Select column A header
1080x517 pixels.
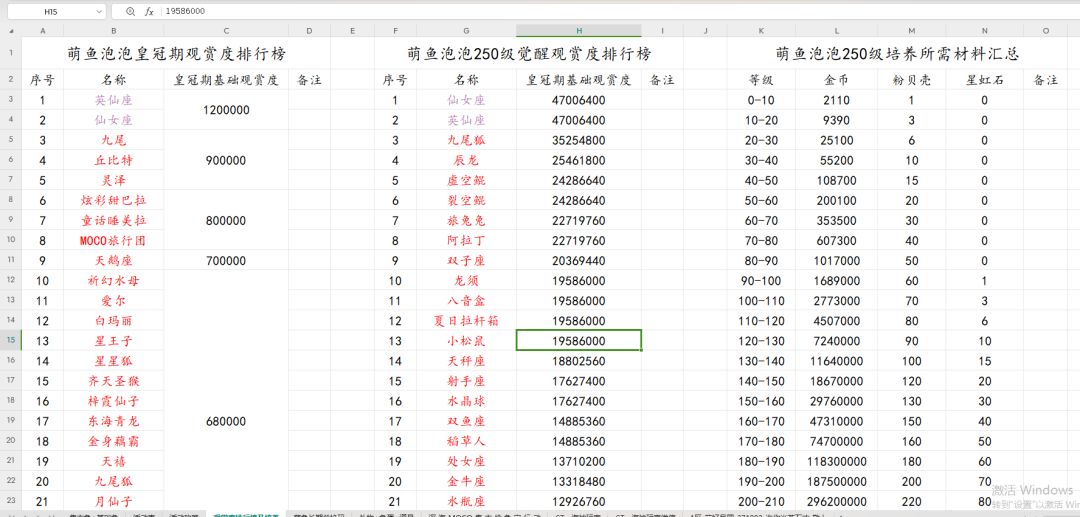pyautogui.click(x=43, y=31)
